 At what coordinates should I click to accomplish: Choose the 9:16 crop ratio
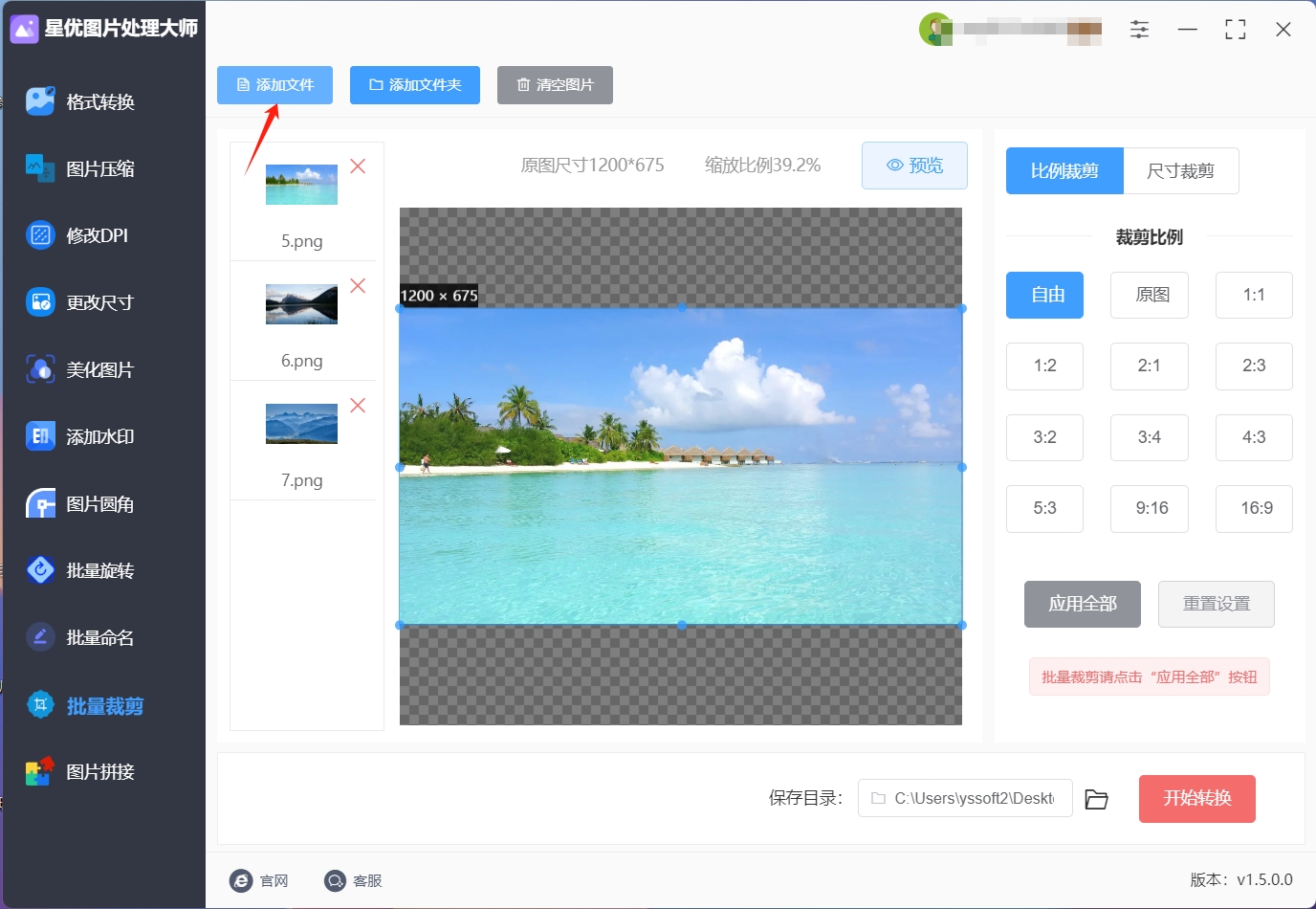(1150, 509)
